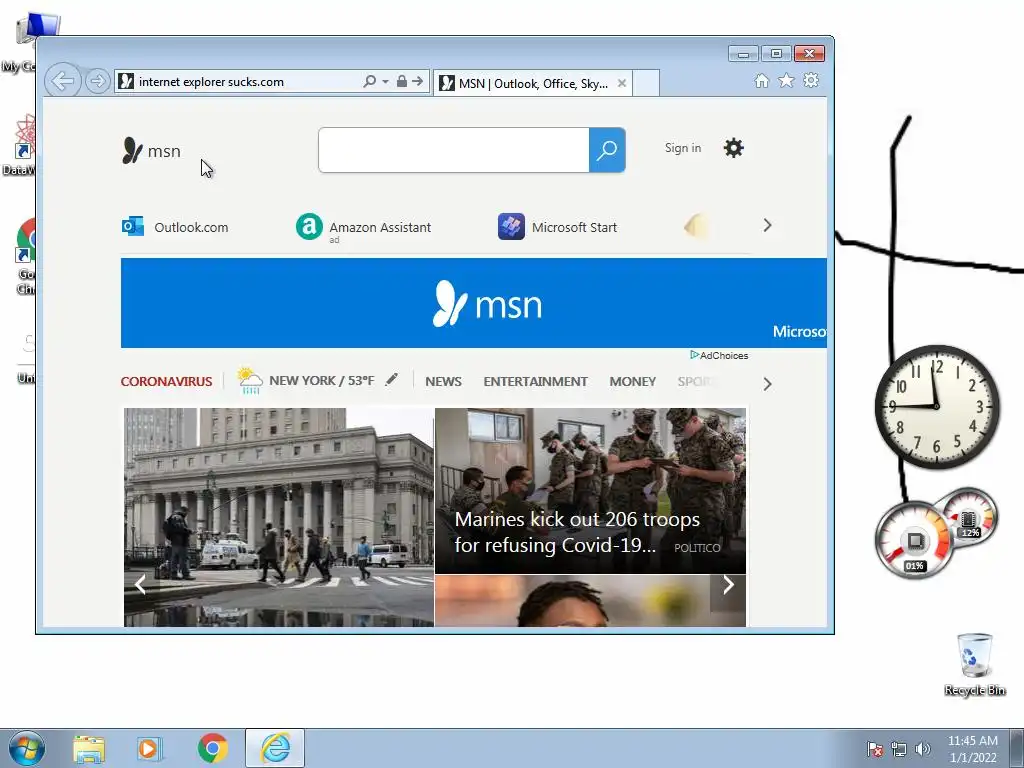Launch Windows Media Player from taskbar
This screenshot has height=768, width=1024.
coord(150,748)
